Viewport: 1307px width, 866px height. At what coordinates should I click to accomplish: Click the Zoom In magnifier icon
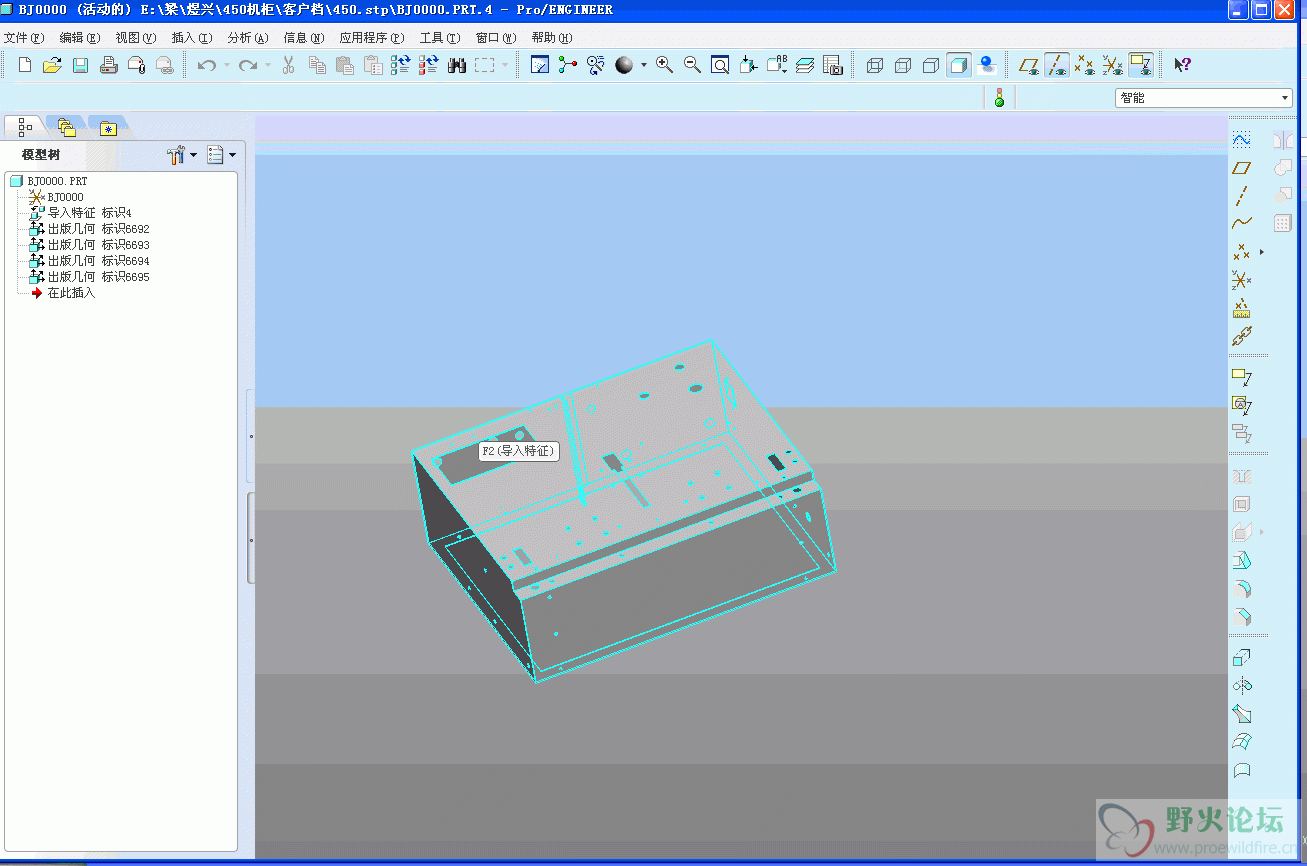coord(664,65)
